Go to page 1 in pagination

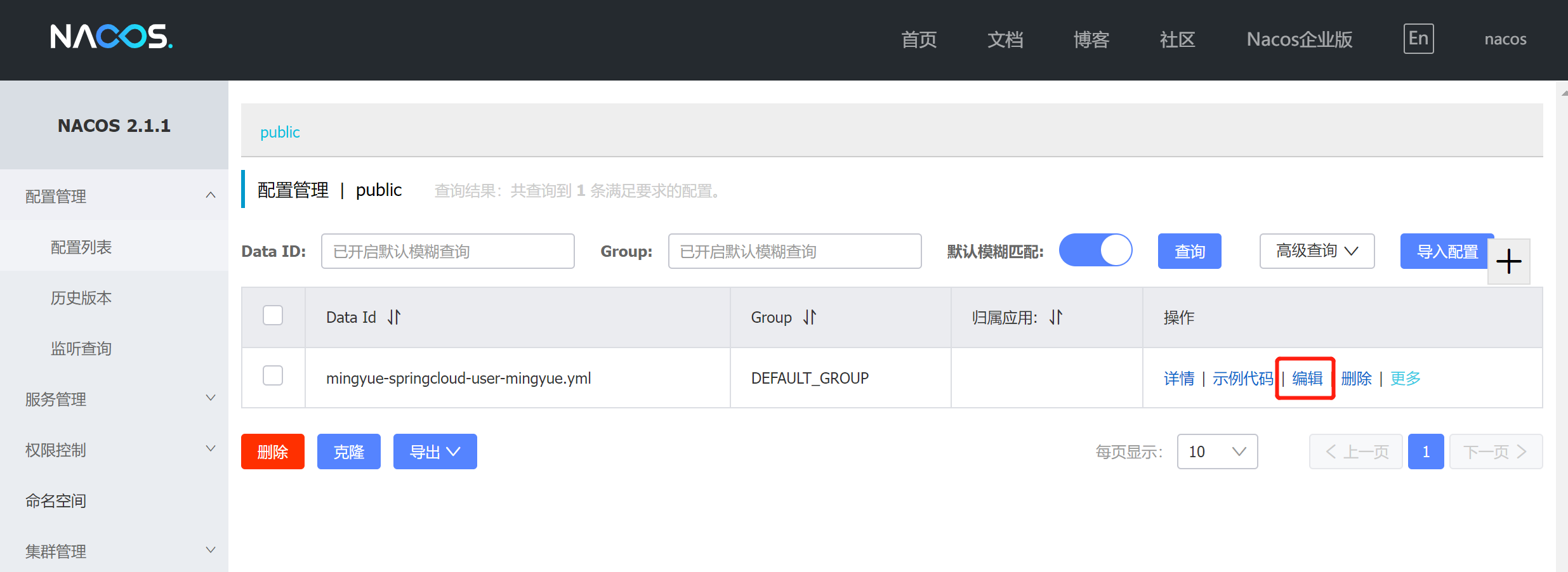(x=1426, y=452)
